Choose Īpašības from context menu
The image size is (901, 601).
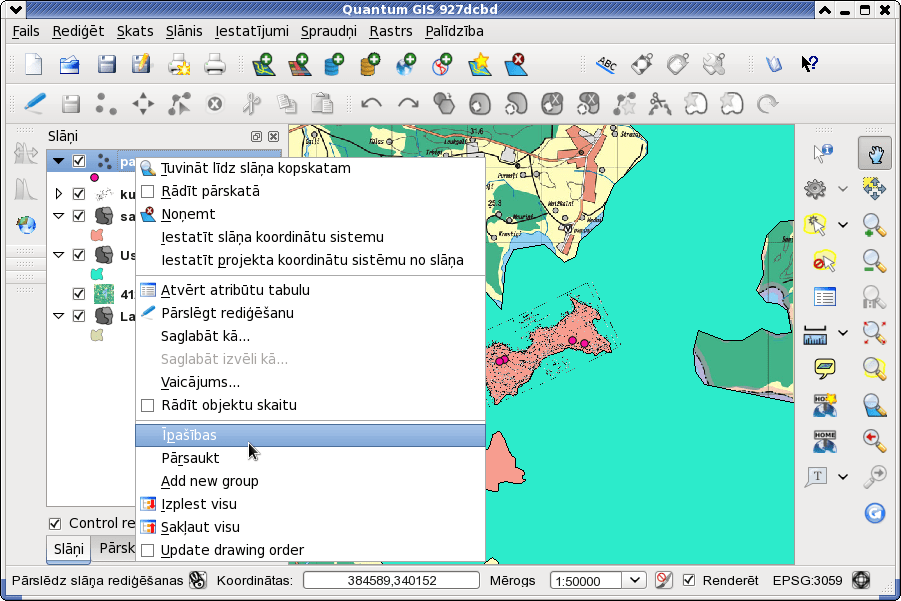click(x=310, y=435)
